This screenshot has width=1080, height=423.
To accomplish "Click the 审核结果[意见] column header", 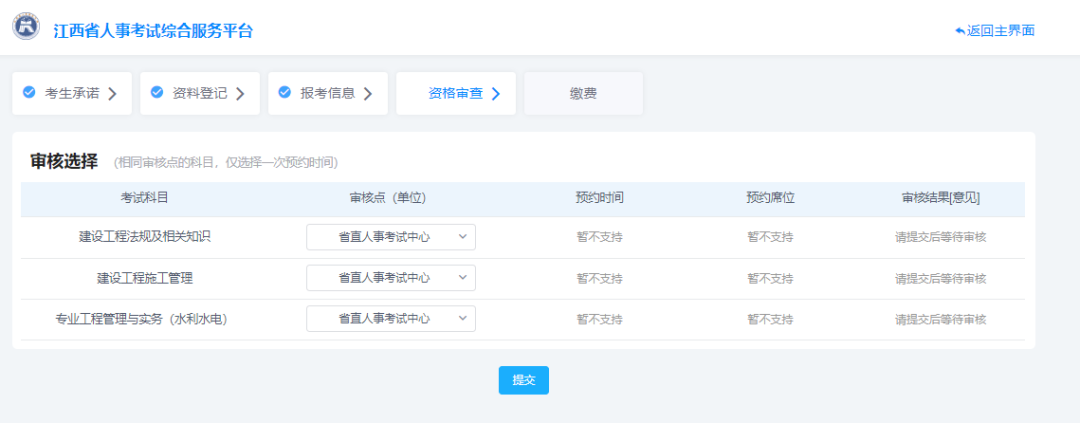I will tap(941, 198).
